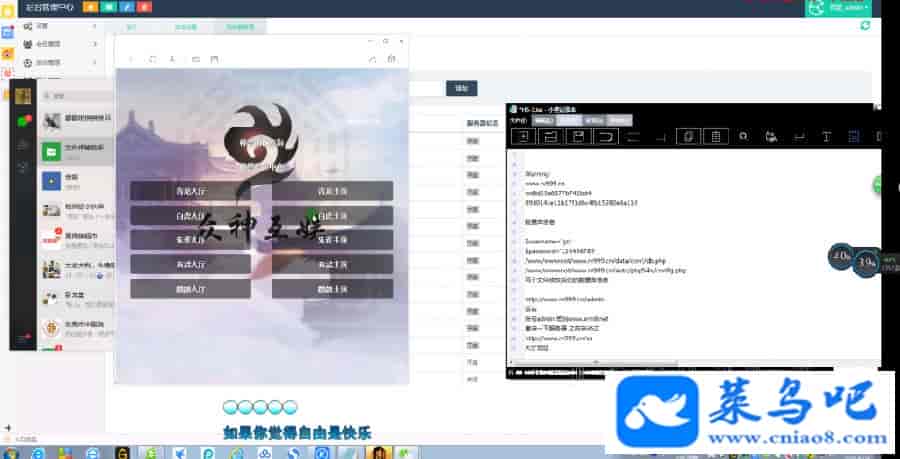This screenshot has height=459, width=900.
Task: Click the 麒麟入厅 button in the game lobby
Action: tap(190, 288)
